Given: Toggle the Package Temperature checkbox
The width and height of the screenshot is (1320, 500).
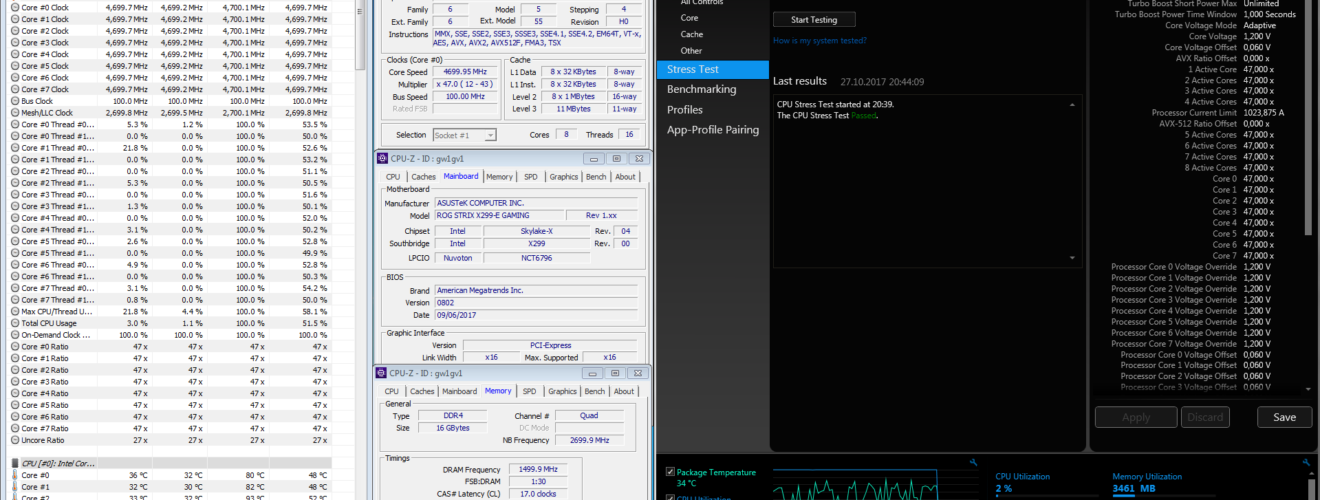Looking at the screenshot, I should (670, 472).
